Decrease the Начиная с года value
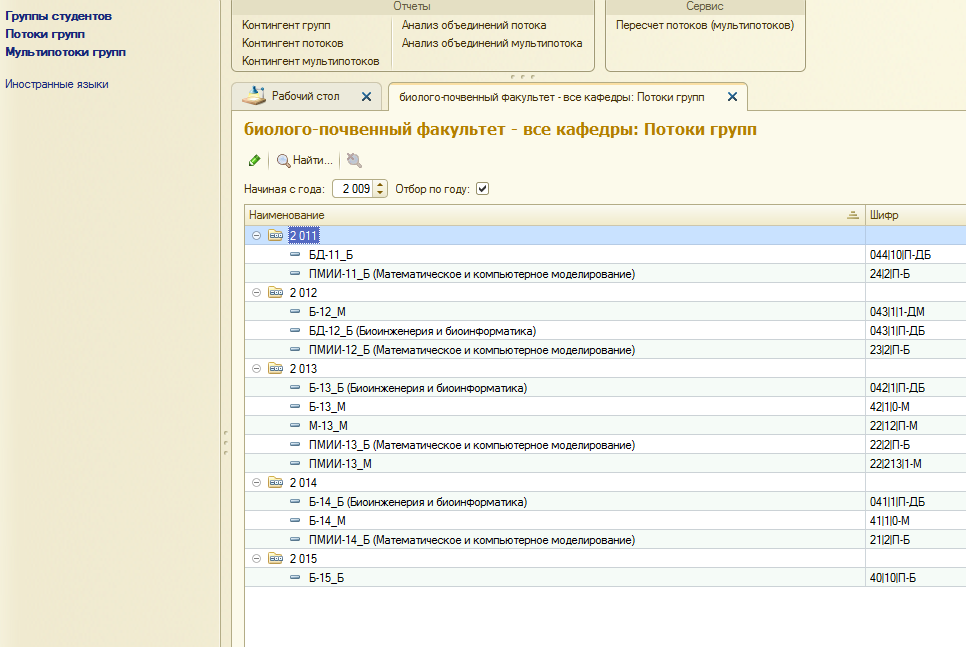Screen dimensions: 966x647 click(x=381, y=193)
